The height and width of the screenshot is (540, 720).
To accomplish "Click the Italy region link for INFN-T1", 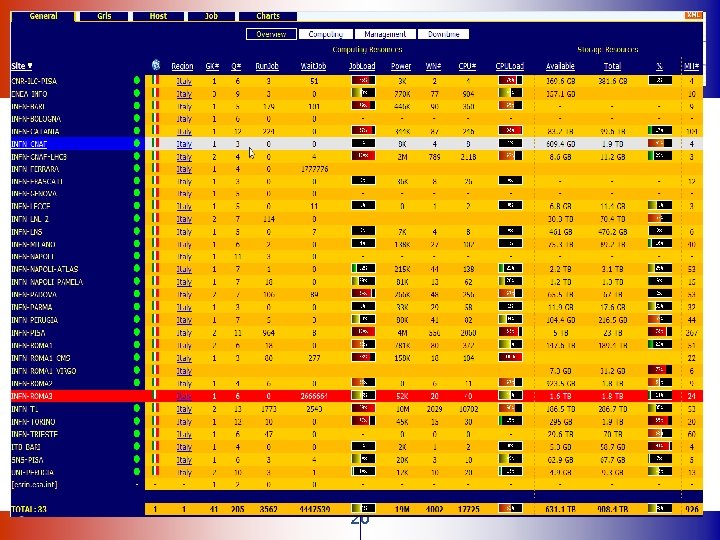I will pyautogui.click(x=184, y=409).
